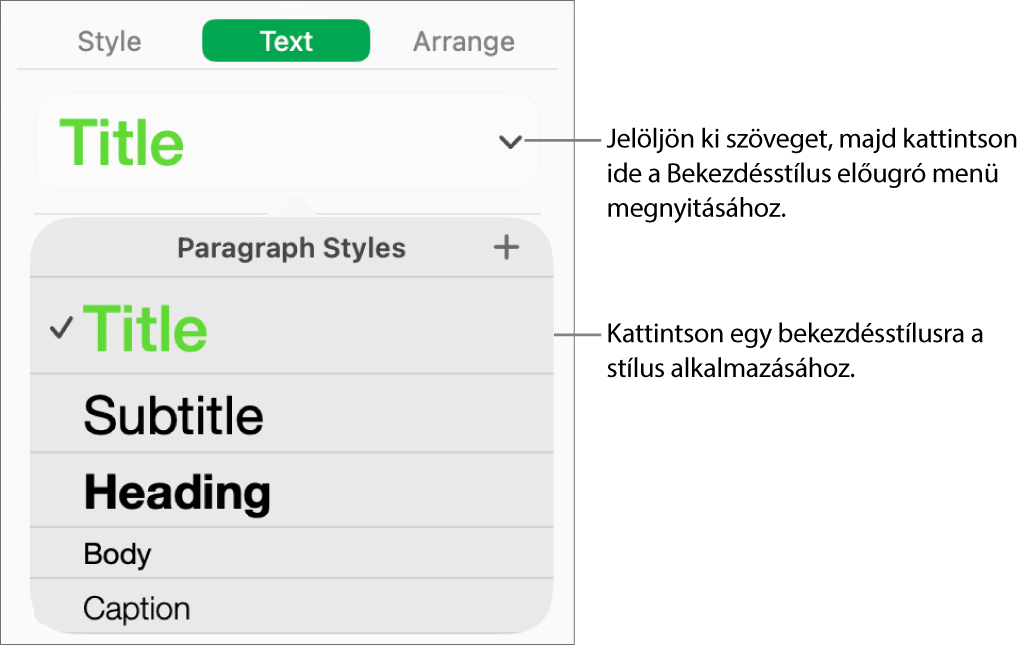Collapse the Paragraph Styles popover via the chevron
The width and height of the screenshot is (1035, 646).
click(x=510, y=143)
